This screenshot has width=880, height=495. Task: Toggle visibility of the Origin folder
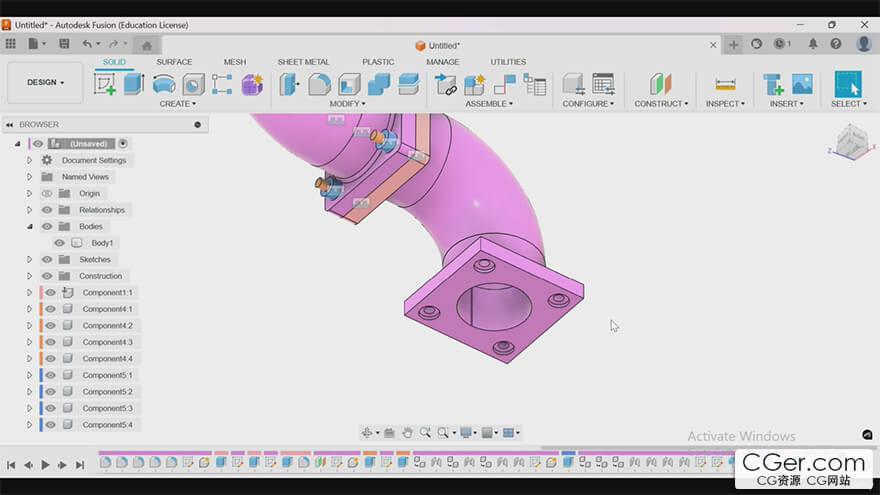pyautogui.click(x=46, y=193)
